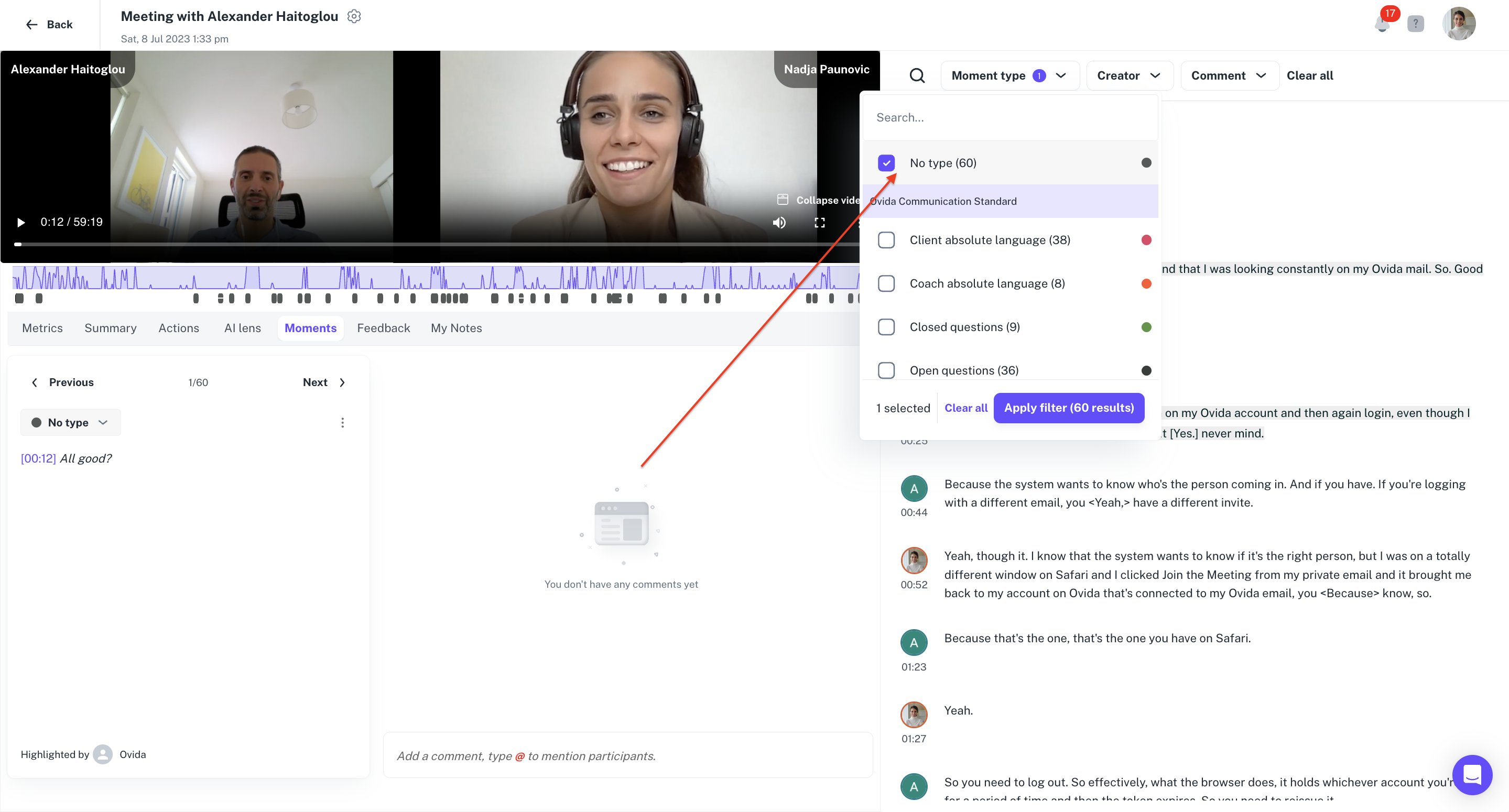The image size is (1509, 812).
Task: Switch to the Metrics tab
Action: 42,328
